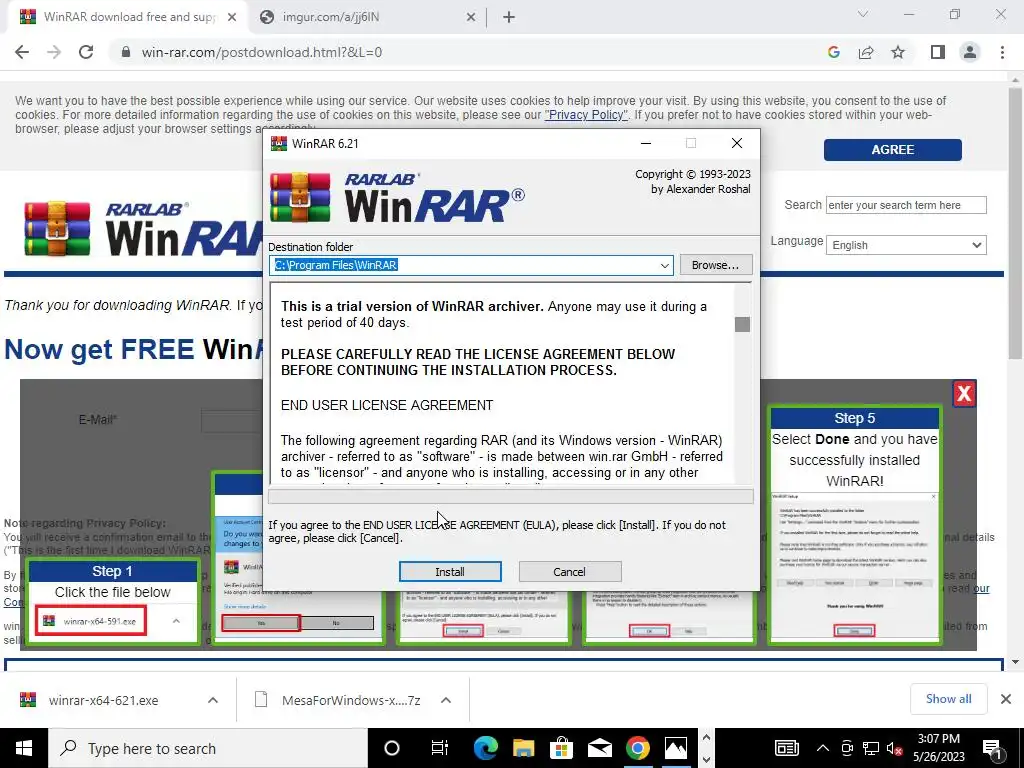
Task: Switch to the WinRAR download tab
Action: tap(128, 17)
